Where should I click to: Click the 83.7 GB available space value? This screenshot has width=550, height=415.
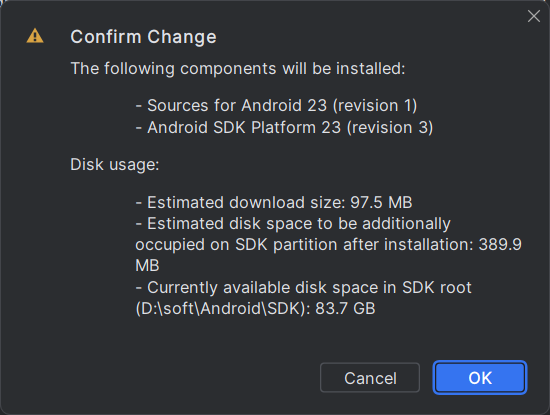pyautogui.click(x=345, y=309)
